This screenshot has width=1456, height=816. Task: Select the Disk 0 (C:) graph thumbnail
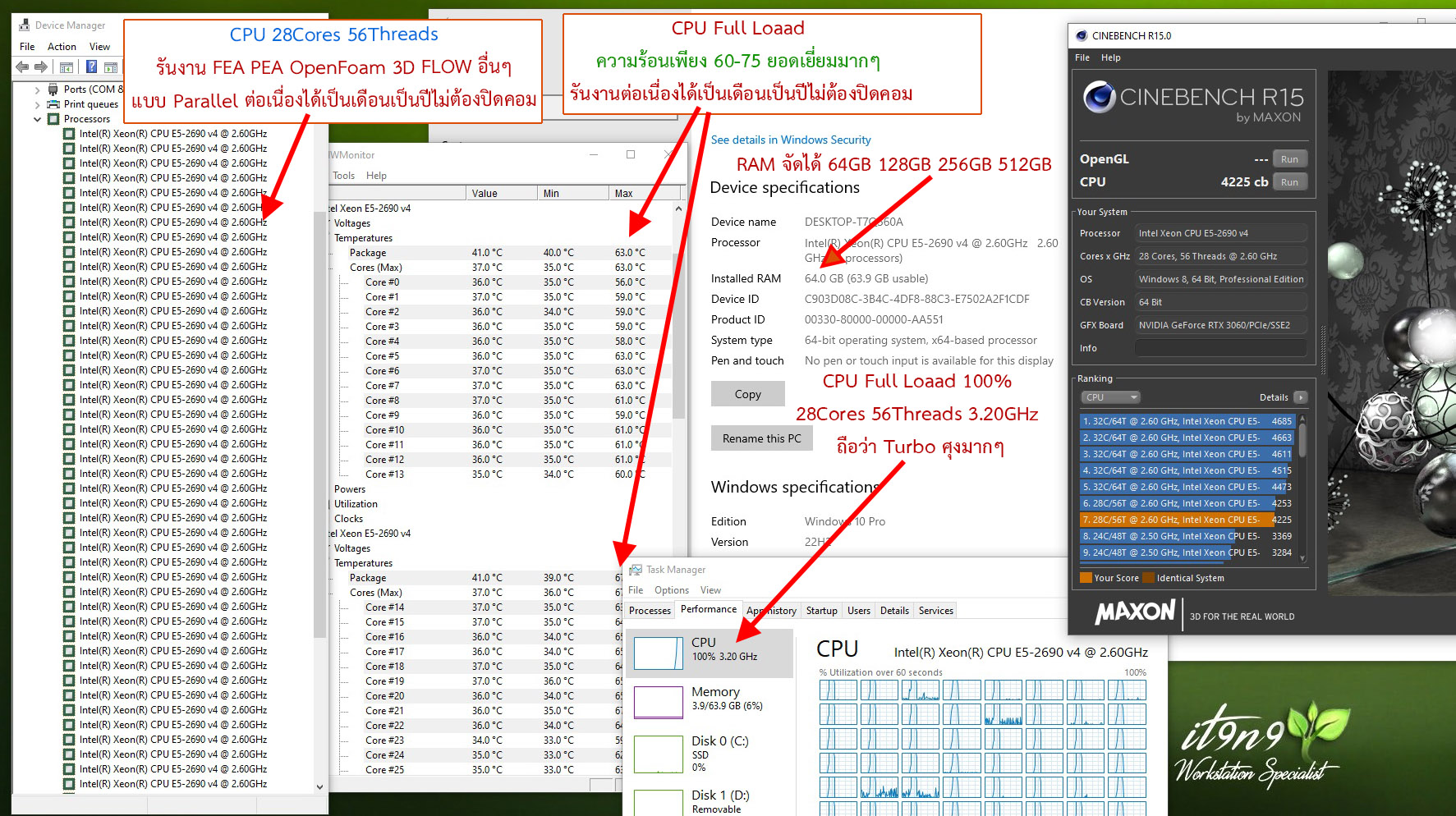(659, 754)
